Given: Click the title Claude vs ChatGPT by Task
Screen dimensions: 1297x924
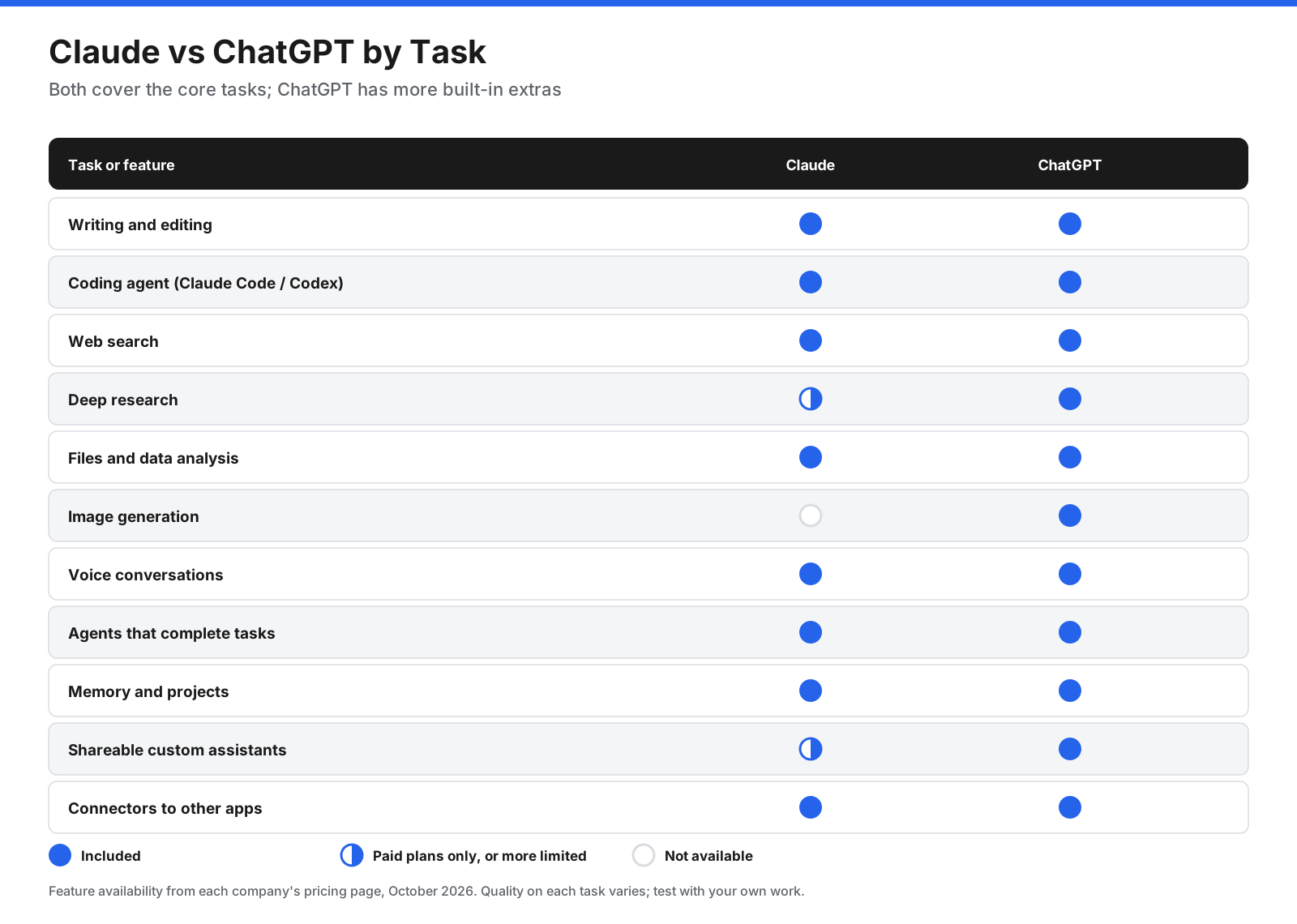Looking at the screenshot, I should (268, 52).
